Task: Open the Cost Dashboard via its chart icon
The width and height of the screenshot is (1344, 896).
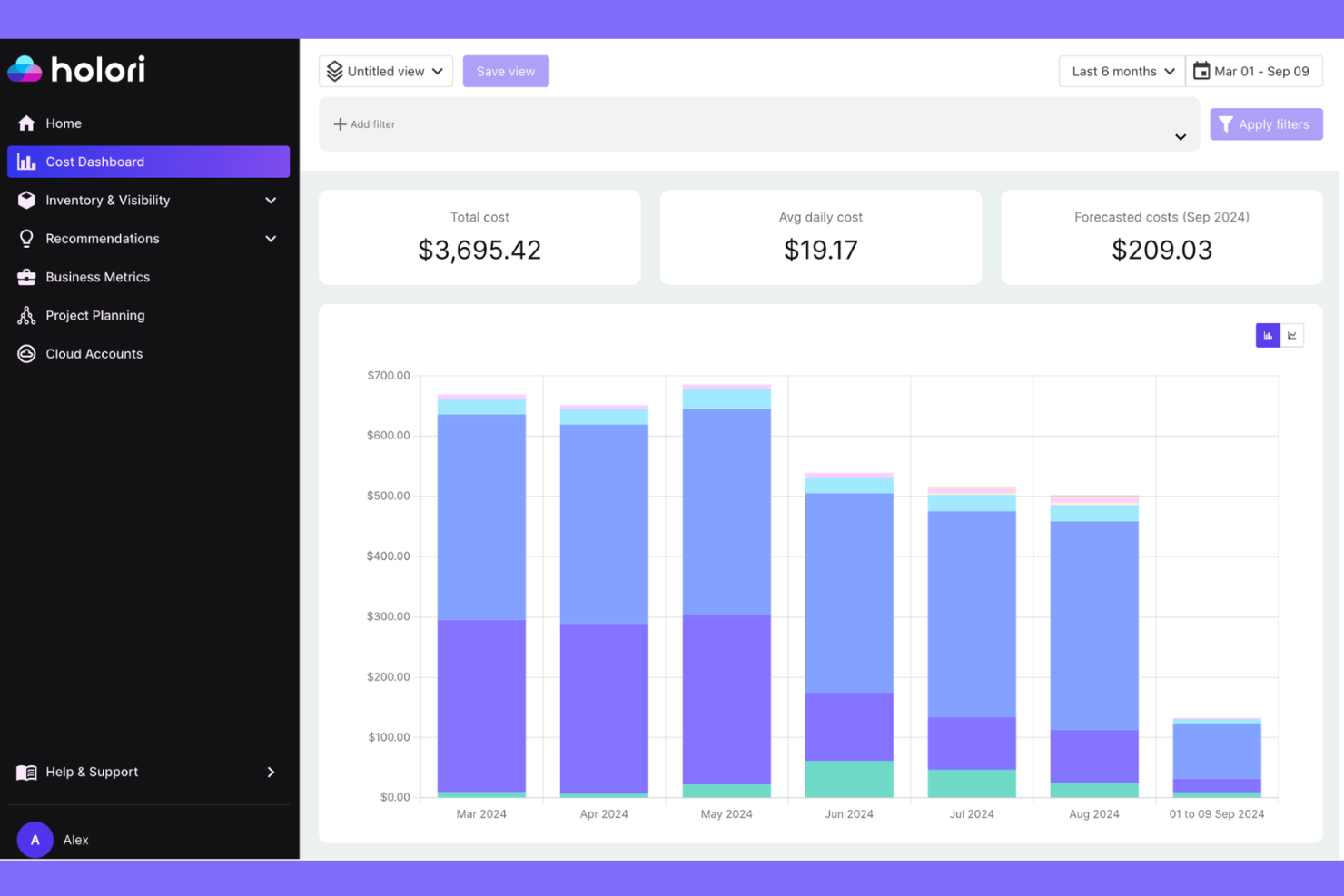Action: click(x=27, y=161)
